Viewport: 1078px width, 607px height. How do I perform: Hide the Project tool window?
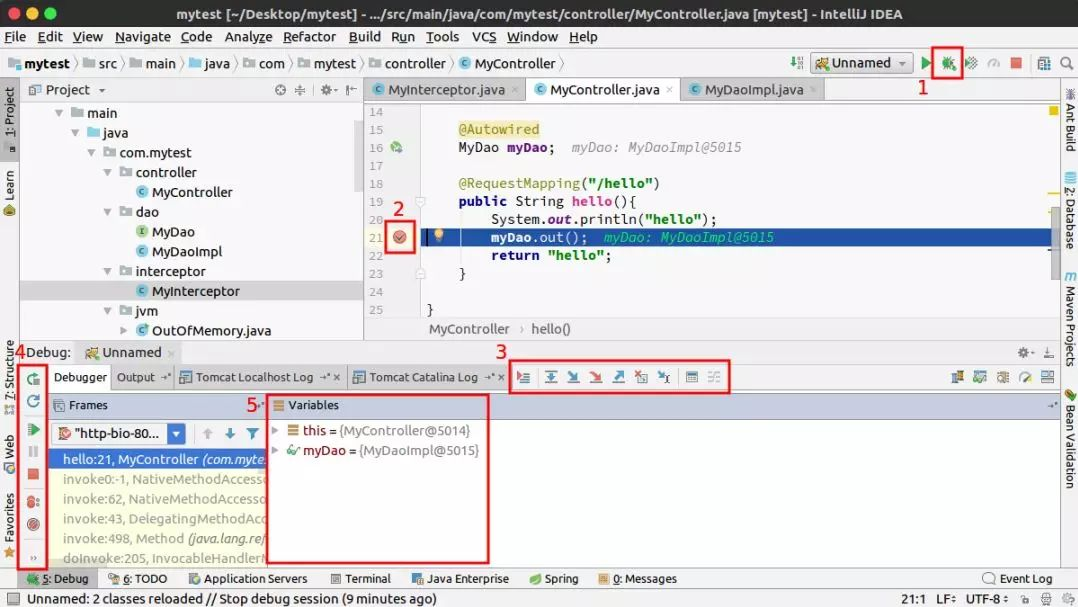(x=351, y=90)
